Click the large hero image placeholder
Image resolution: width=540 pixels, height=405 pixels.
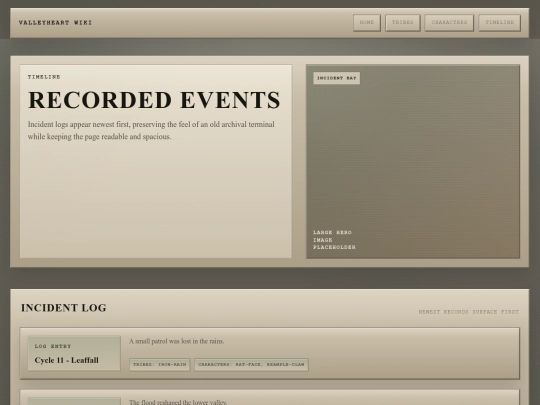pos(413,161)
